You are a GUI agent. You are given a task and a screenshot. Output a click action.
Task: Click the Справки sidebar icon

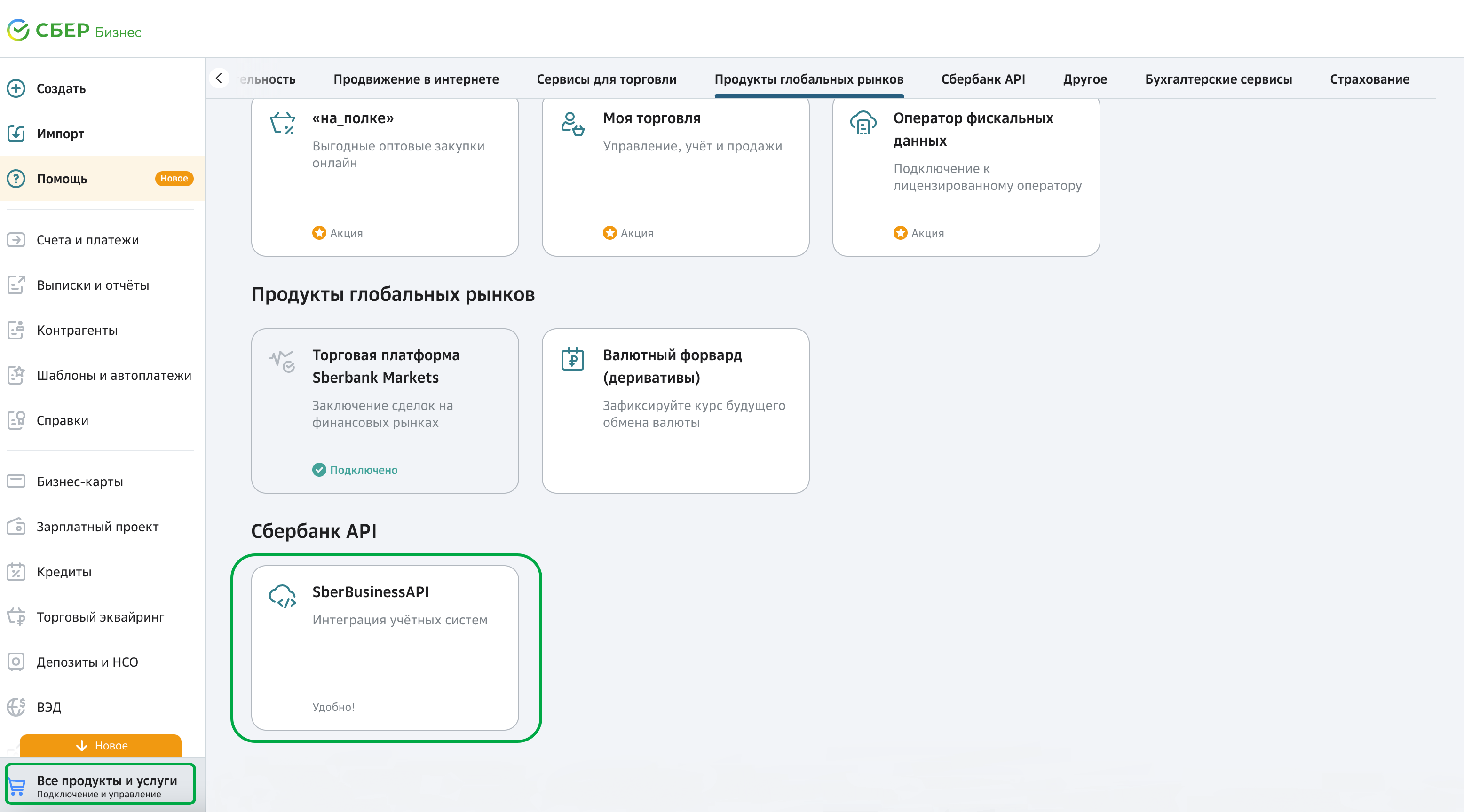coord(16,420)
